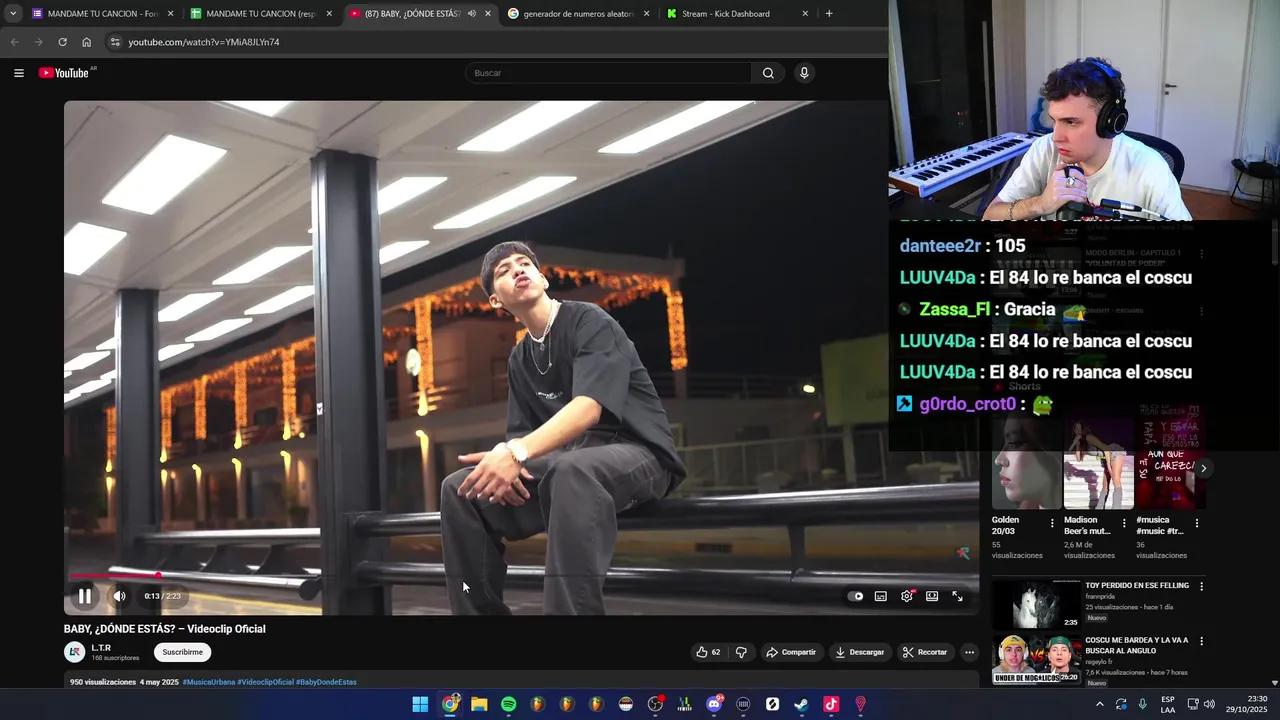The image size is (1280, 720).
Task: Pause the video with the pause button
Action: [x=85, y=596]
